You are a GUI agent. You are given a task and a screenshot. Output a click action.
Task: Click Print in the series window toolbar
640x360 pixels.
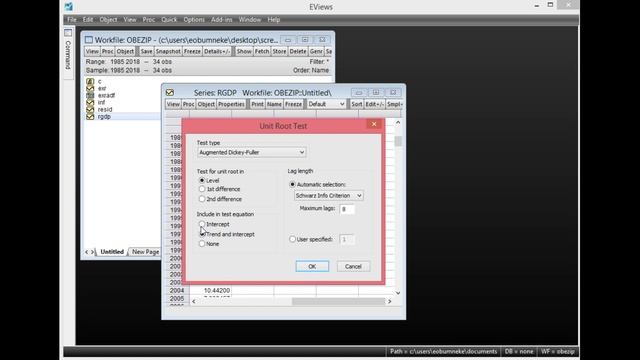click(257, 104)
